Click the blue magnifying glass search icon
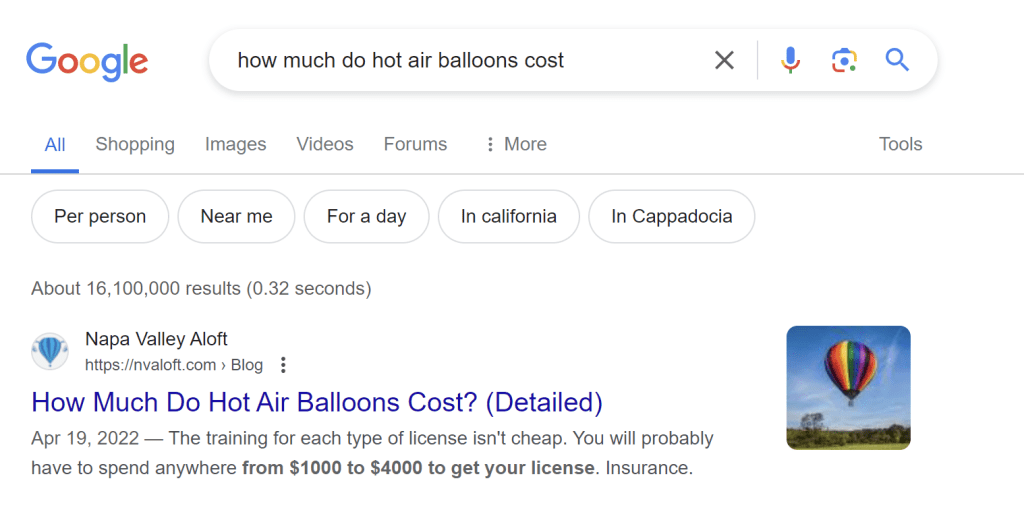This screenshot has width=1024, height=518. pos(897,61)
